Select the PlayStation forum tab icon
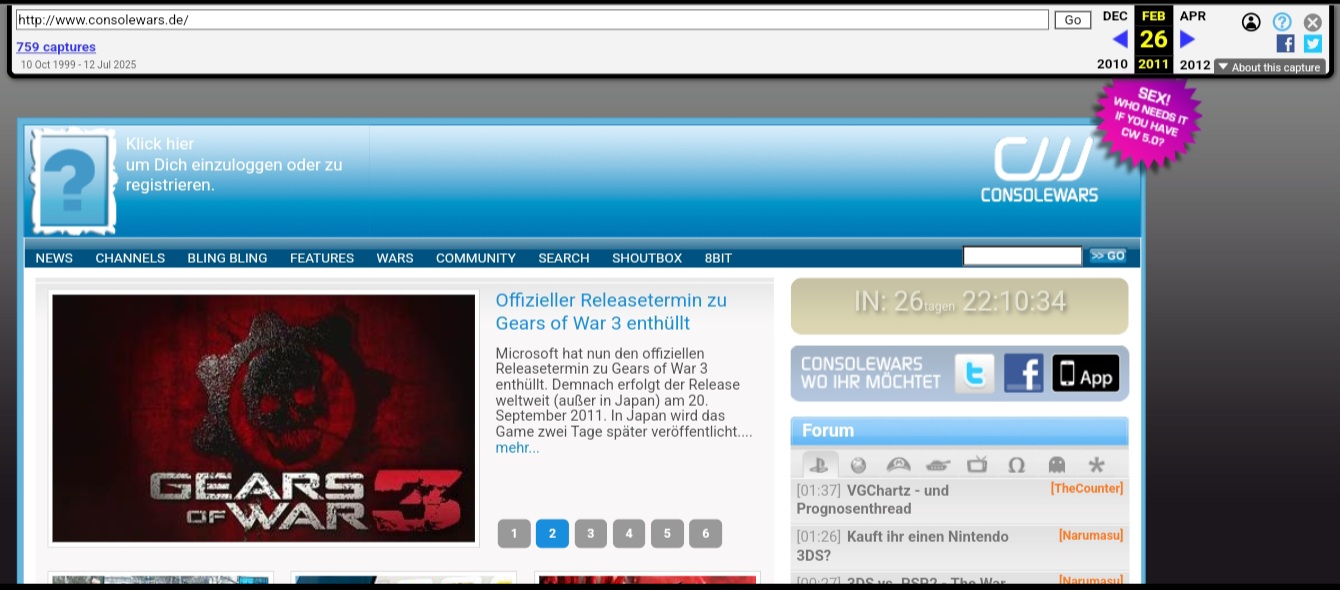The image size is (1340, 590). [819, 464]
